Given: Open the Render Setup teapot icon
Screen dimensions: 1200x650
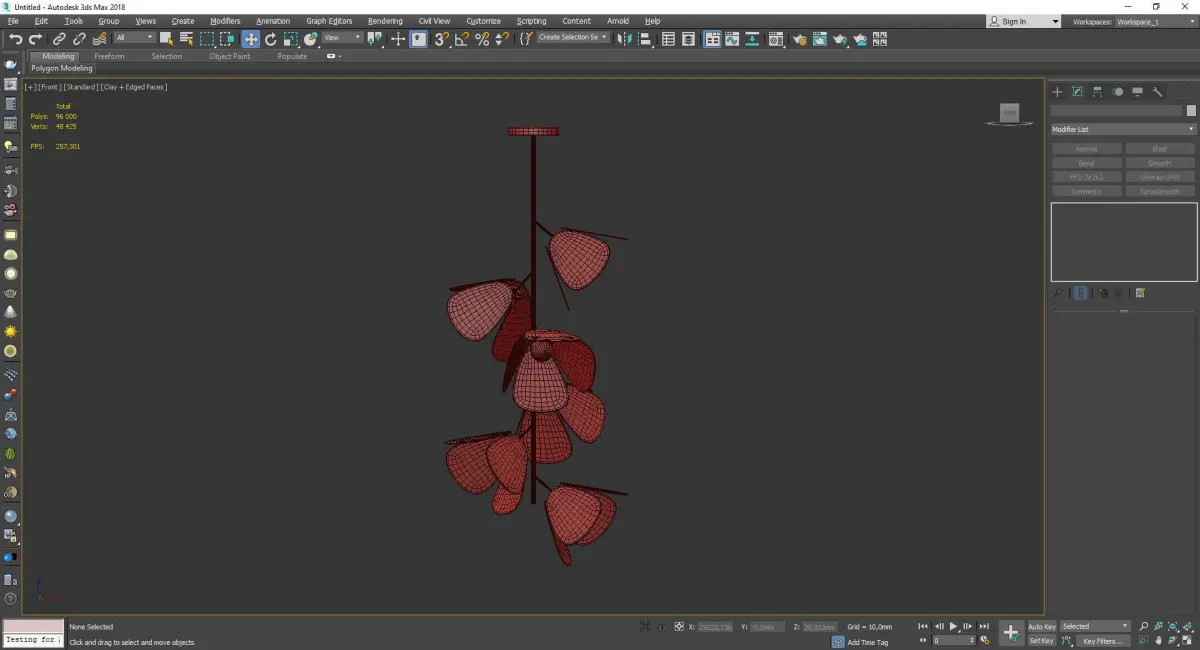Looking at the screenshot, I should (x=799, y=39).
